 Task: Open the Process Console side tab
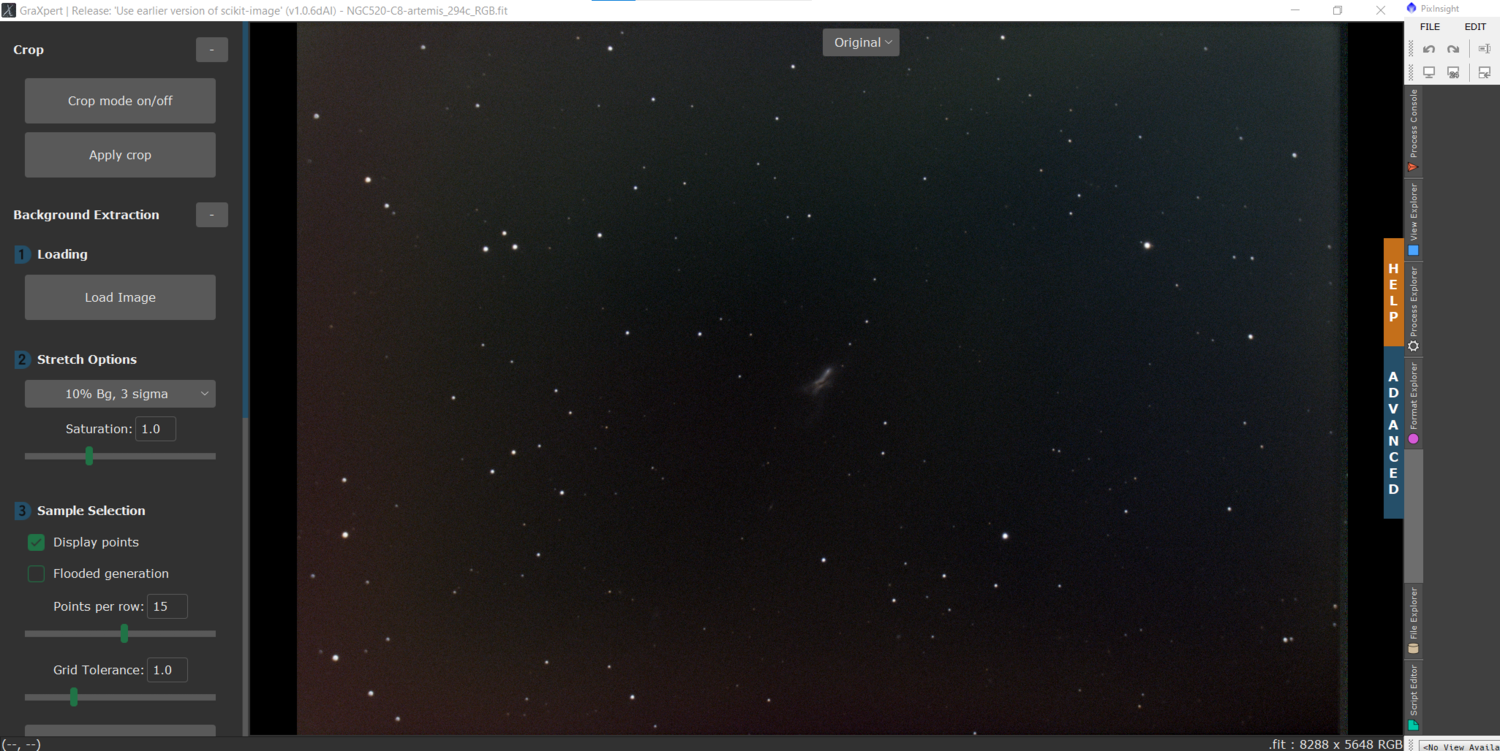coord(1413,130)
